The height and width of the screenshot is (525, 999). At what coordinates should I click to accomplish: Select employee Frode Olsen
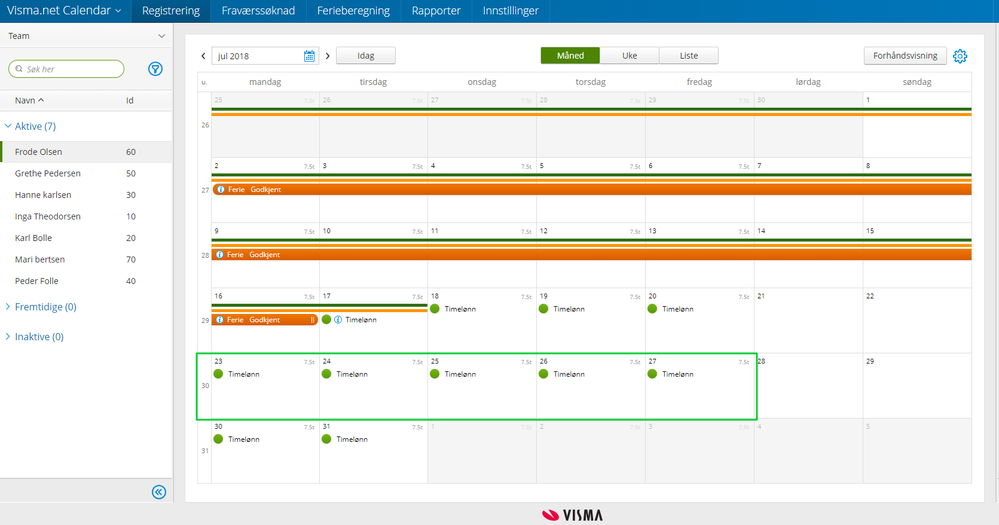pyautogui.click(x=86, y=152)
